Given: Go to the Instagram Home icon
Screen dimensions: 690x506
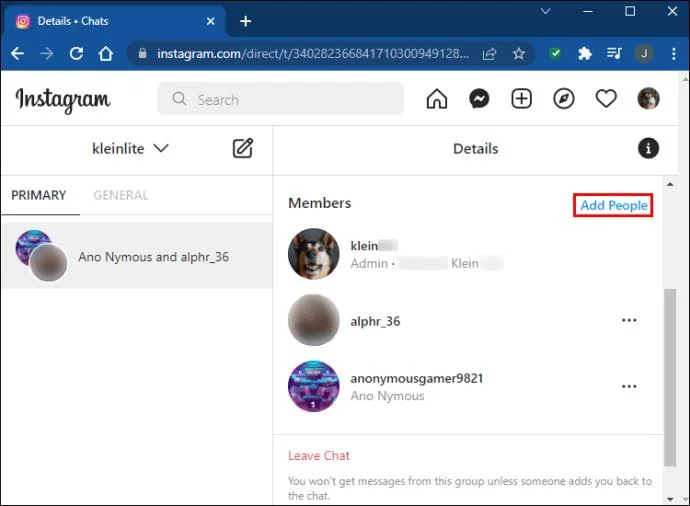Looking at the screenshot, I should (x=437, y=99).
